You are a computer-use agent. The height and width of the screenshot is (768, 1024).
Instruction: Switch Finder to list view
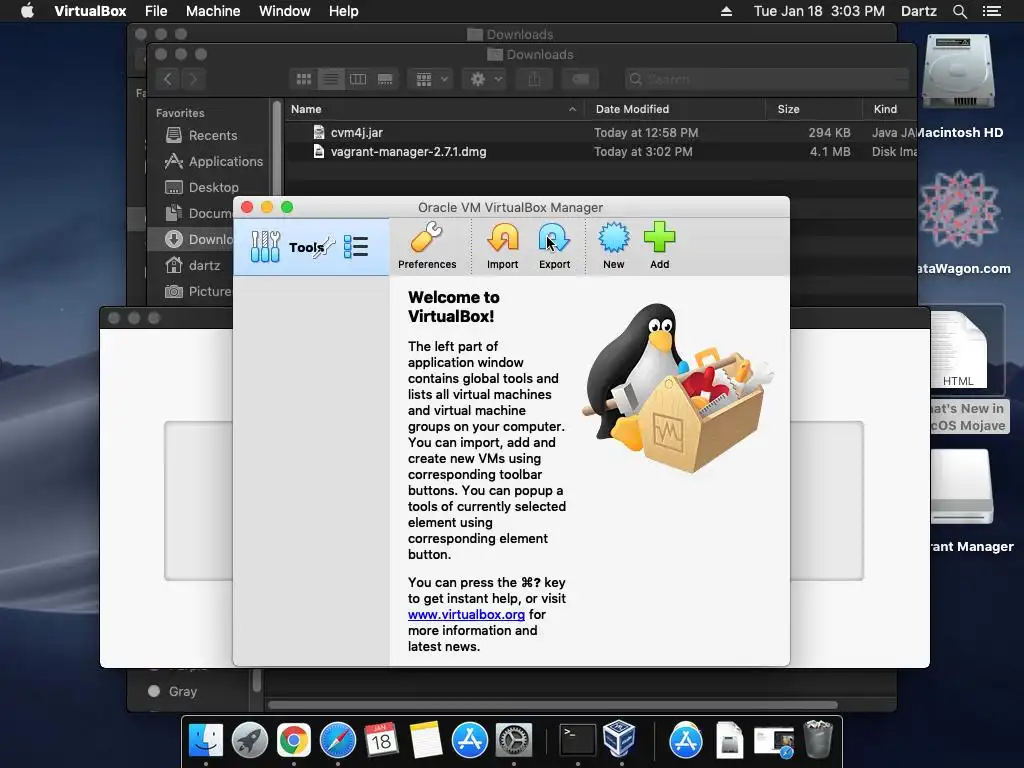(331, 79)
